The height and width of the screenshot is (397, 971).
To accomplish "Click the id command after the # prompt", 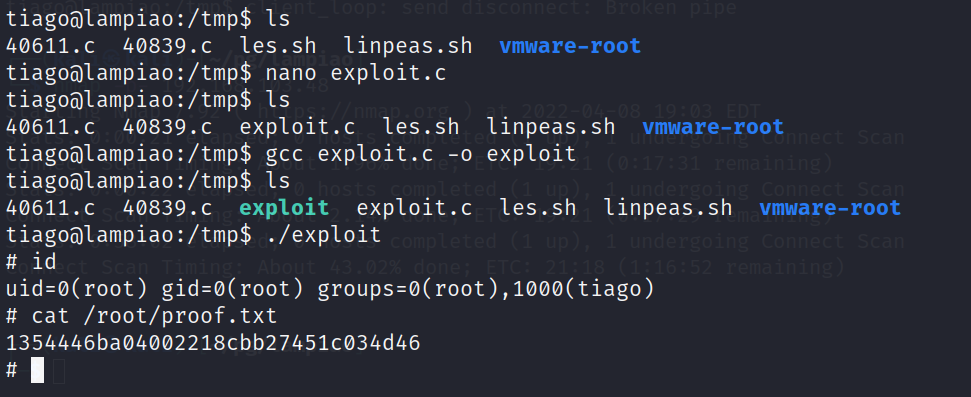I will tap(45, 261).
